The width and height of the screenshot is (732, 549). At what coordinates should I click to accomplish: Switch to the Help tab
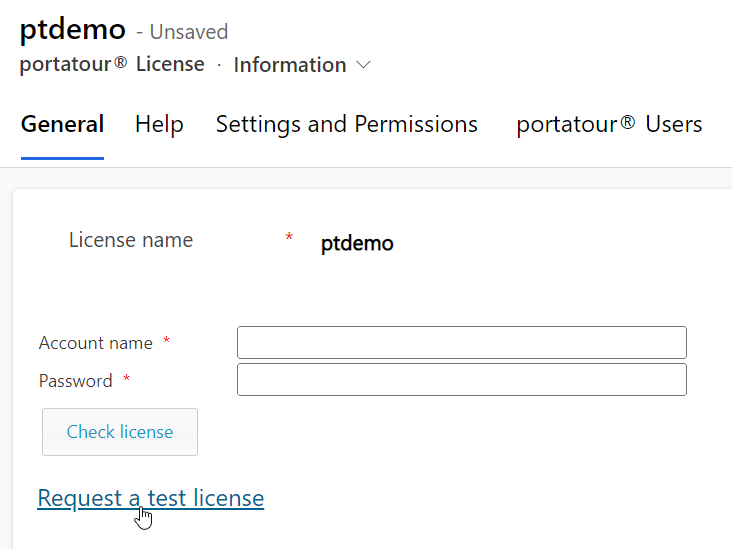(x=159, y=124)
